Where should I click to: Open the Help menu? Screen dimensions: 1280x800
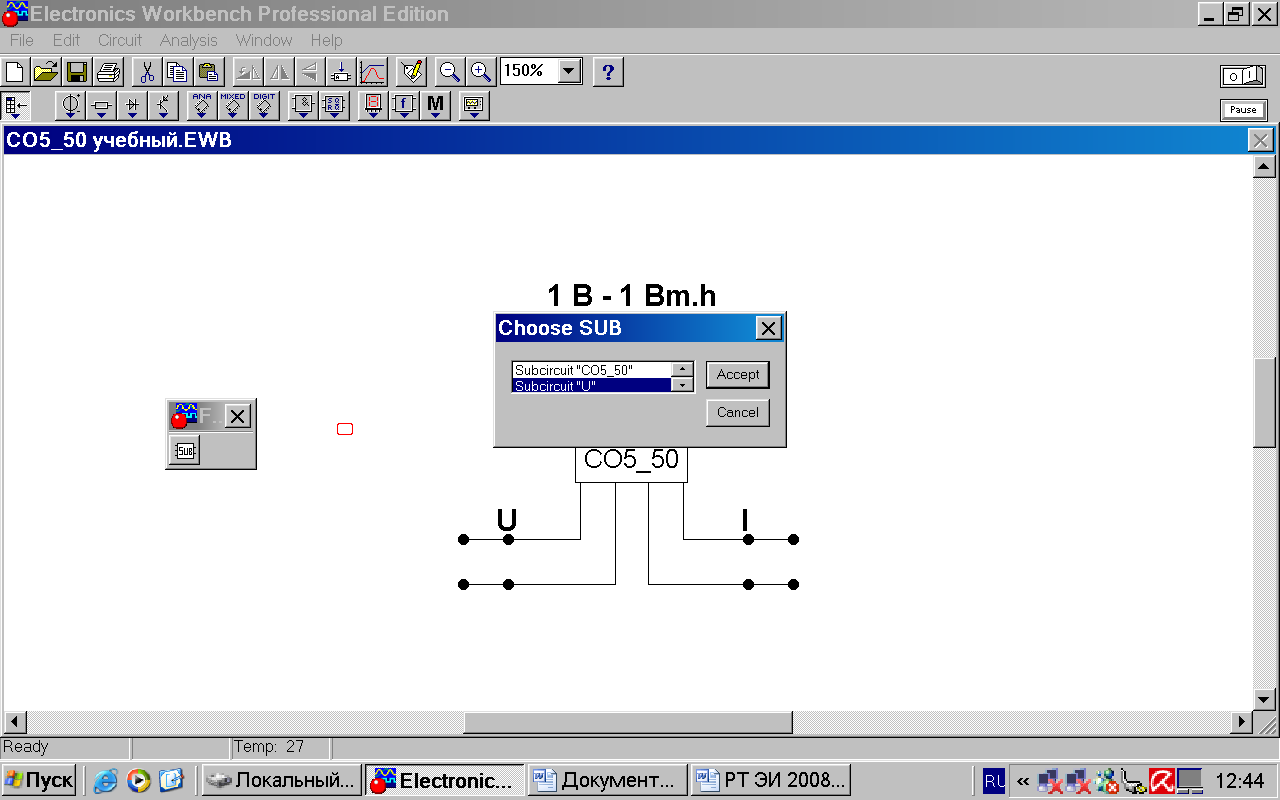tap(326, 40)
